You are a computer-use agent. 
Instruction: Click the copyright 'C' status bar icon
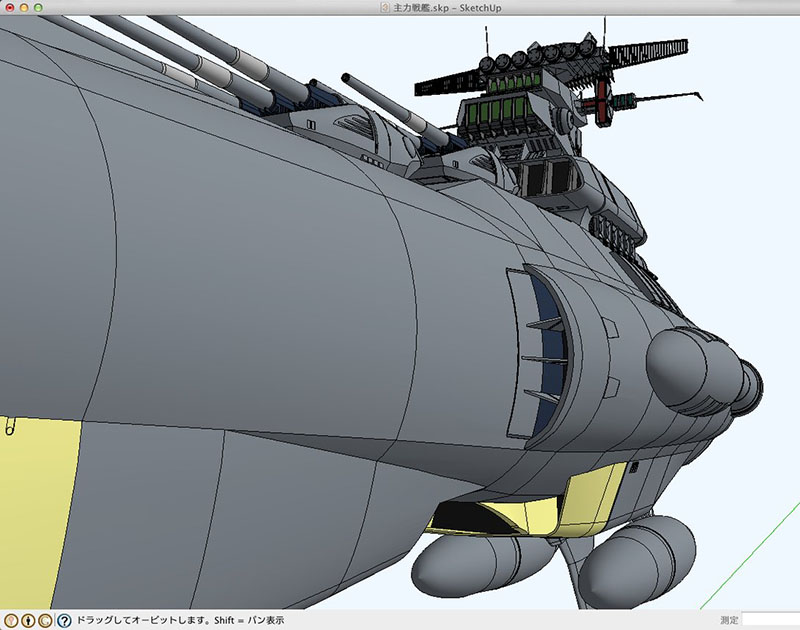point(45,620)
